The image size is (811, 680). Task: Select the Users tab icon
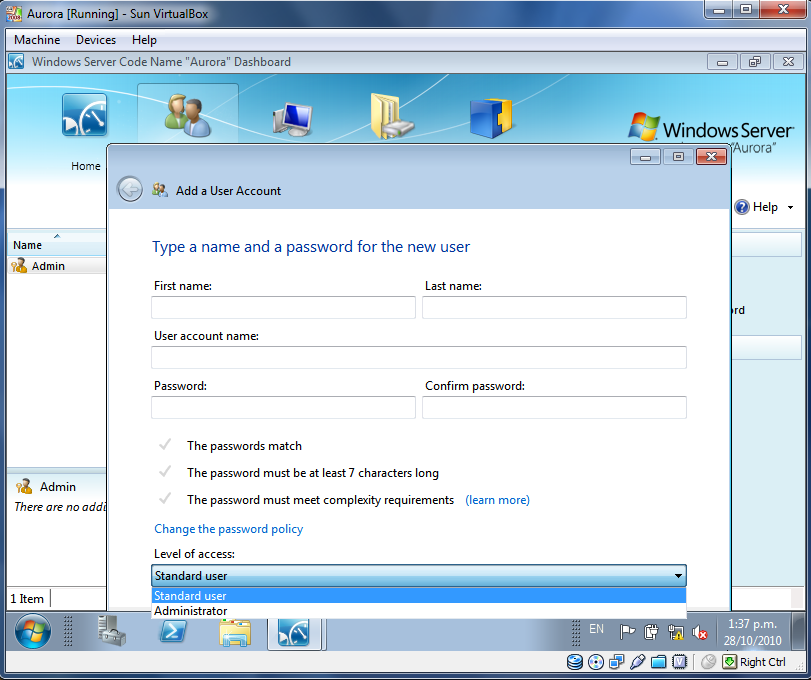pyautogui.click(x=187, y=116)
